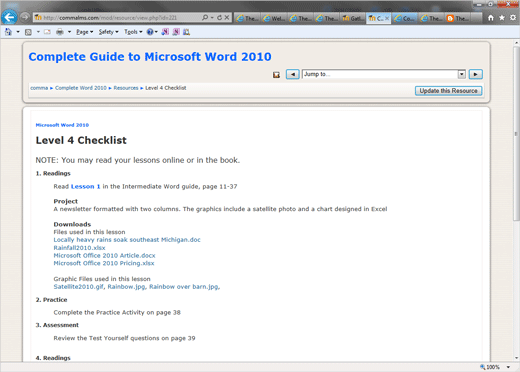This screenshot has width=520, height=372.
Task: Open the Page menu
Action: (x=84, y=32)
